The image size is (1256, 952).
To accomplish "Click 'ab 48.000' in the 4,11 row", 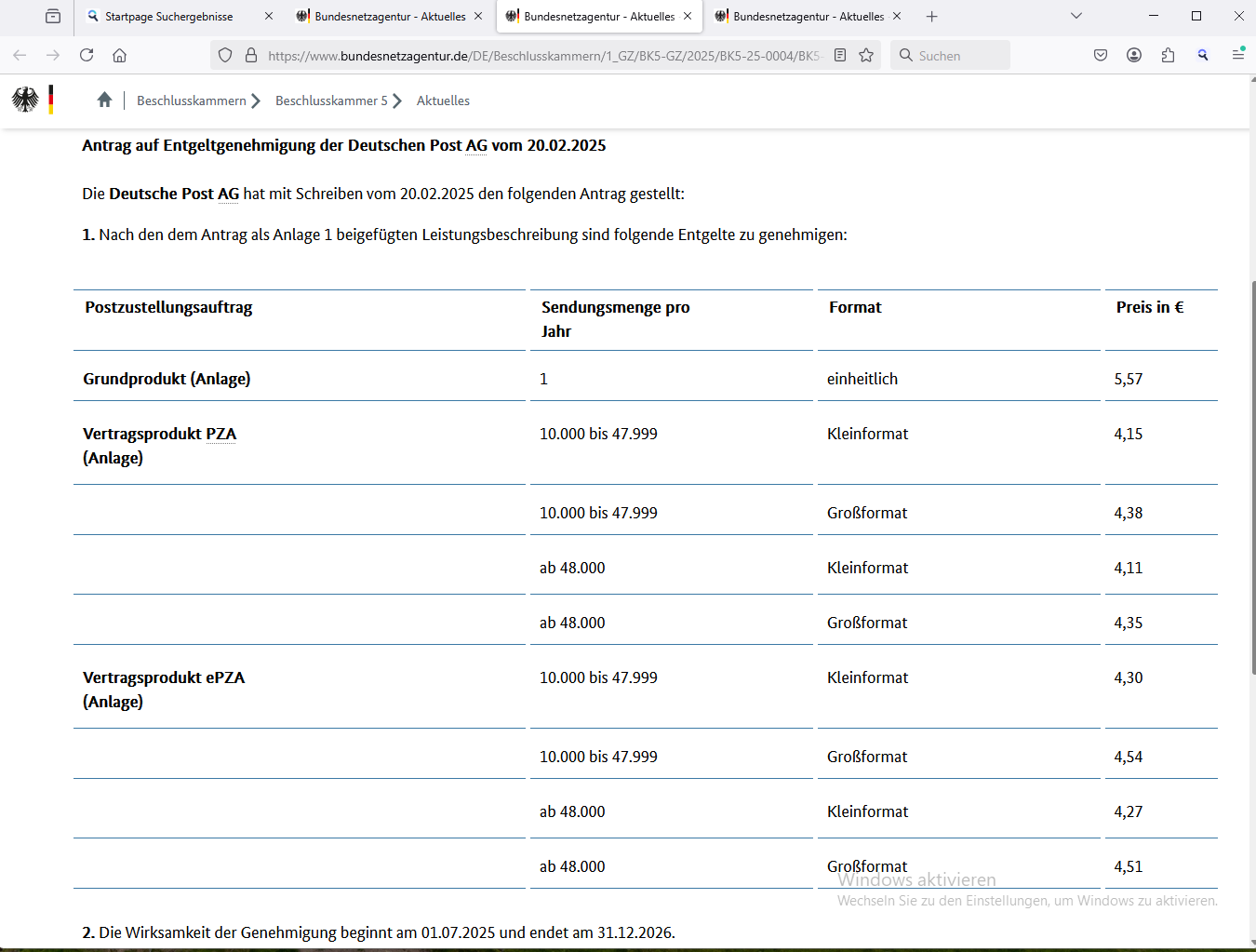I will [572, 568].
